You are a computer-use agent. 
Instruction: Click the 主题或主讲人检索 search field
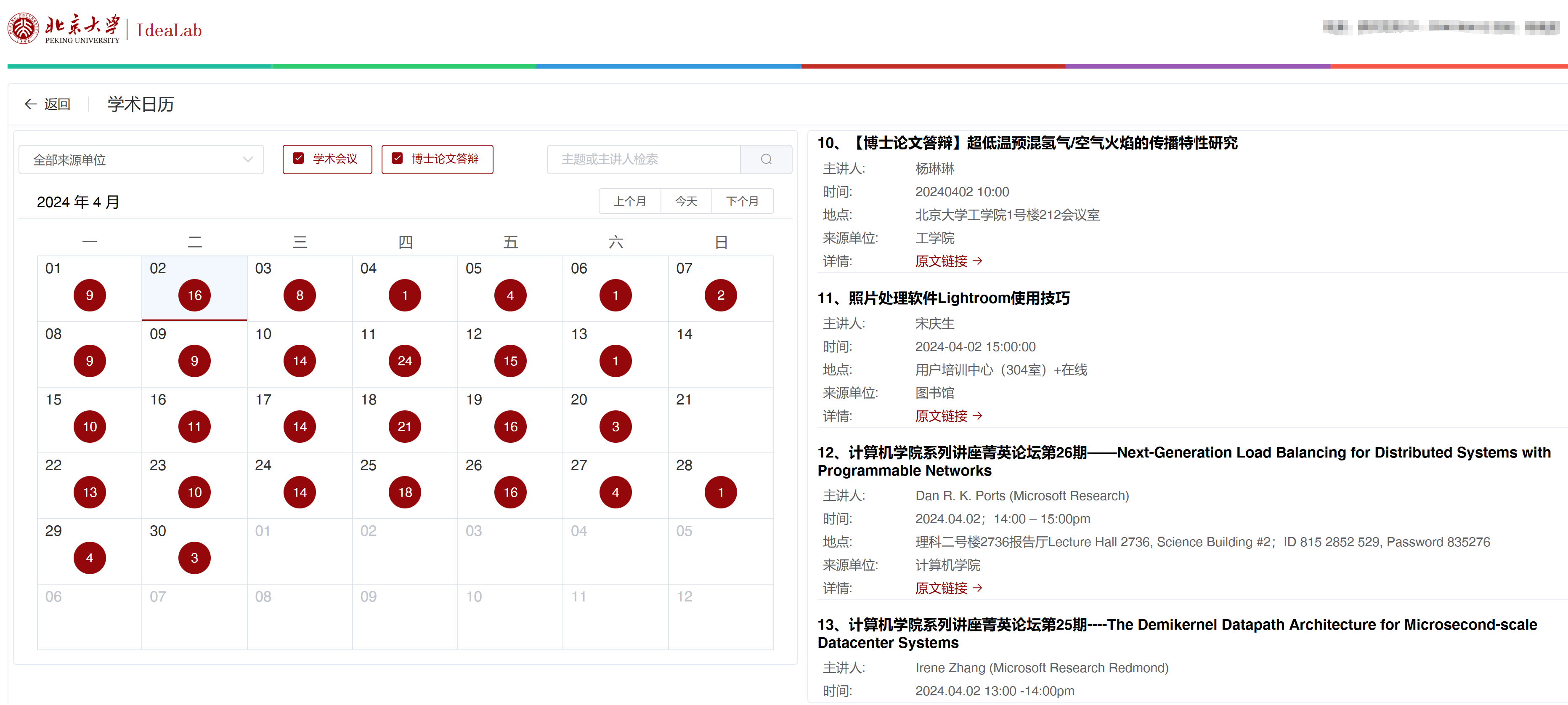(643, 160)
